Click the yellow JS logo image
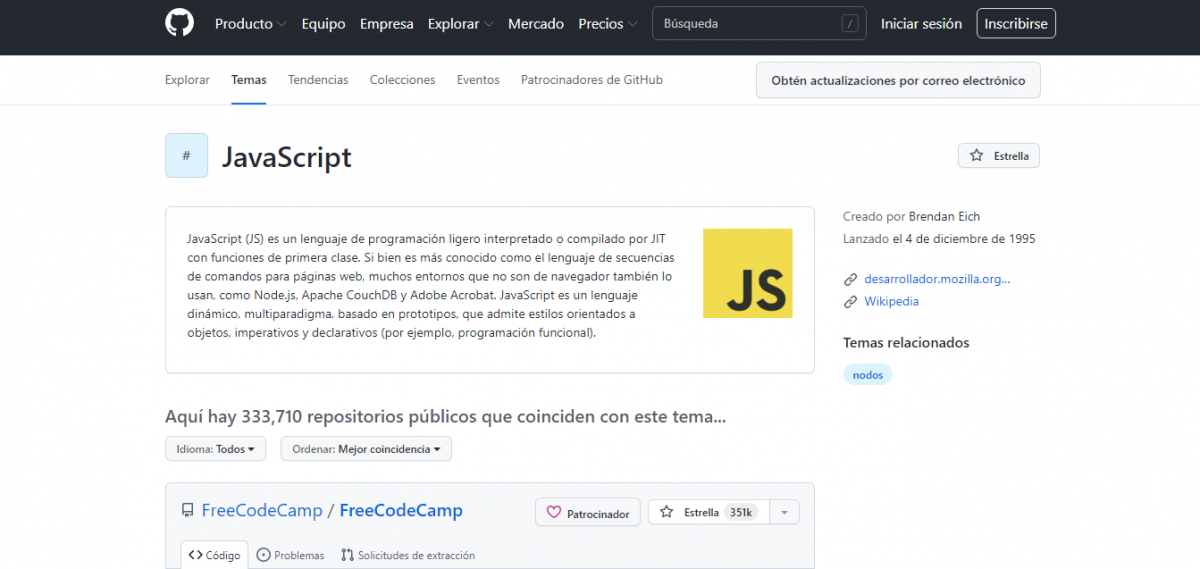 point(747,273)
